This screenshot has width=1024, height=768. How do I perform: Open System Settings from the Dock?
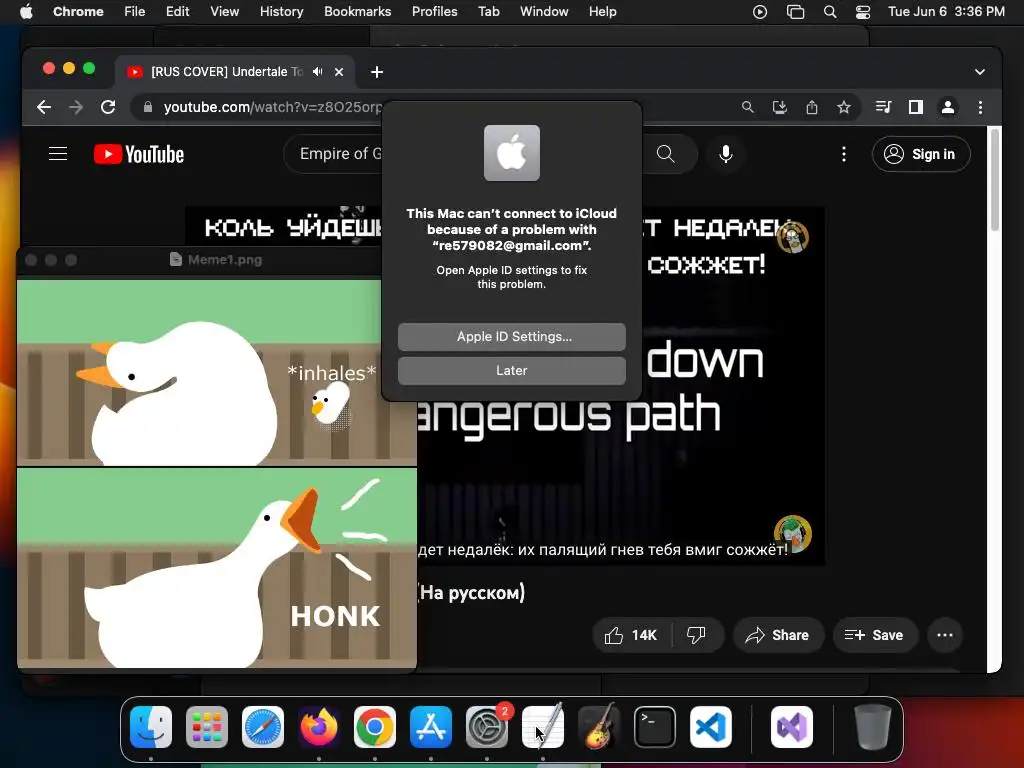(x=487, y=727)
